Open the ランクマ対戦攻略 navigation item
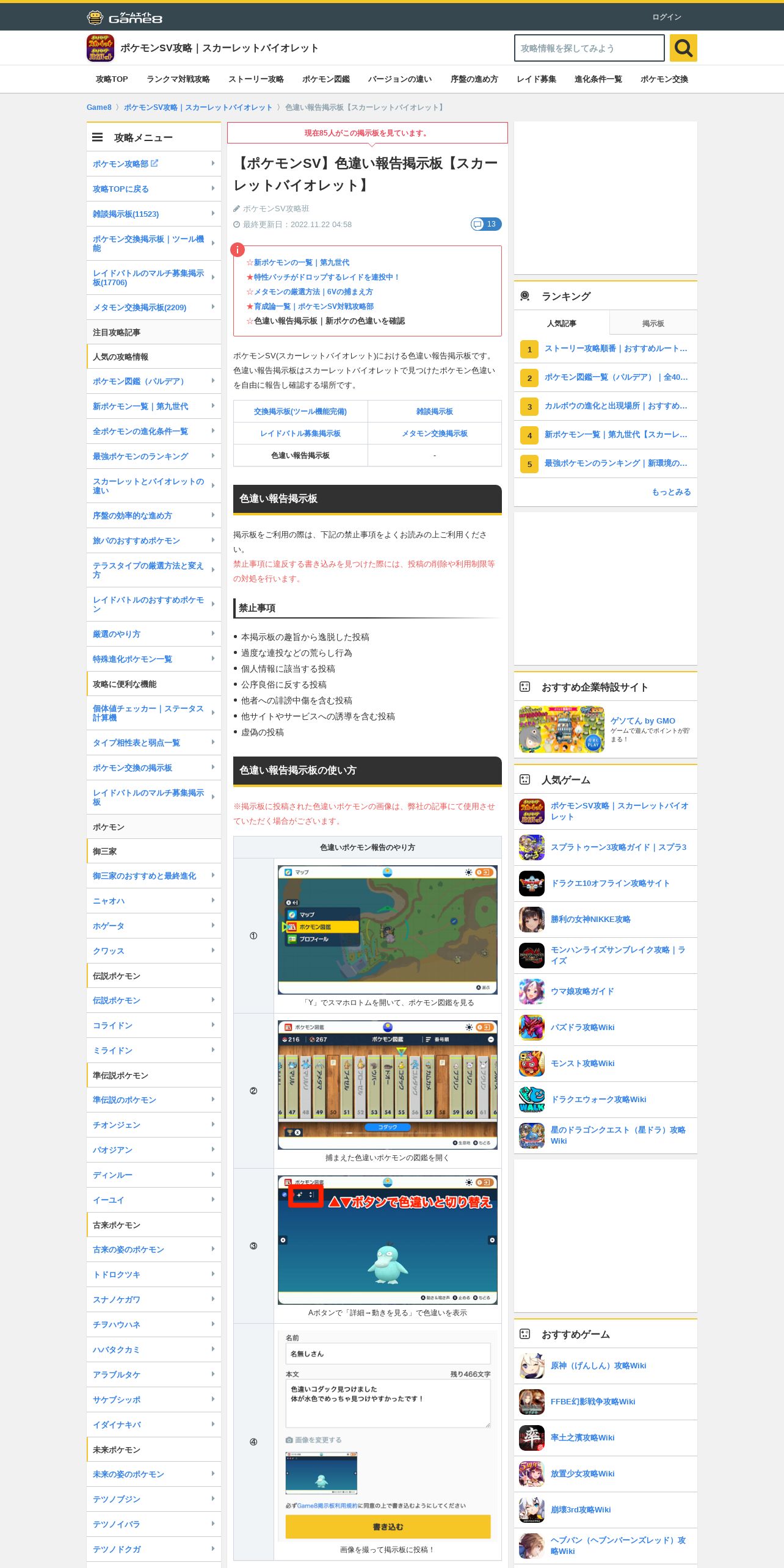 pyautogui.click(x=178, y=79)
